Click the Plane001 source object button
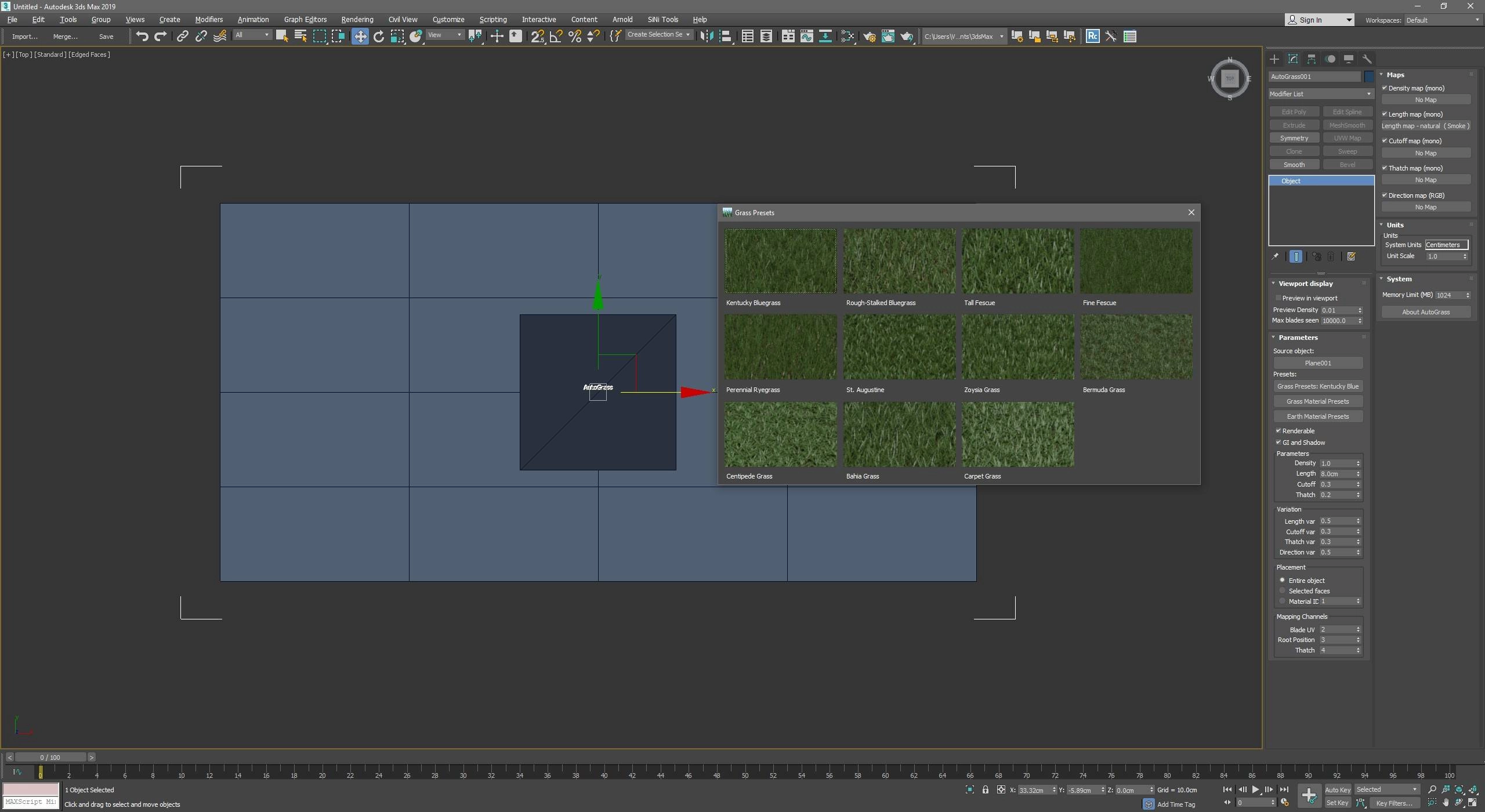 1317,362
